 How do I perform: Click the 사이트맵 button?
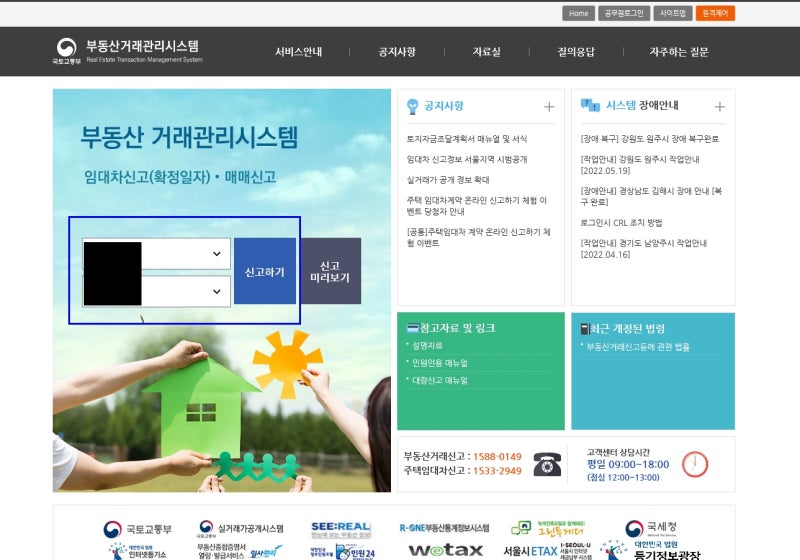pos(672,13)
